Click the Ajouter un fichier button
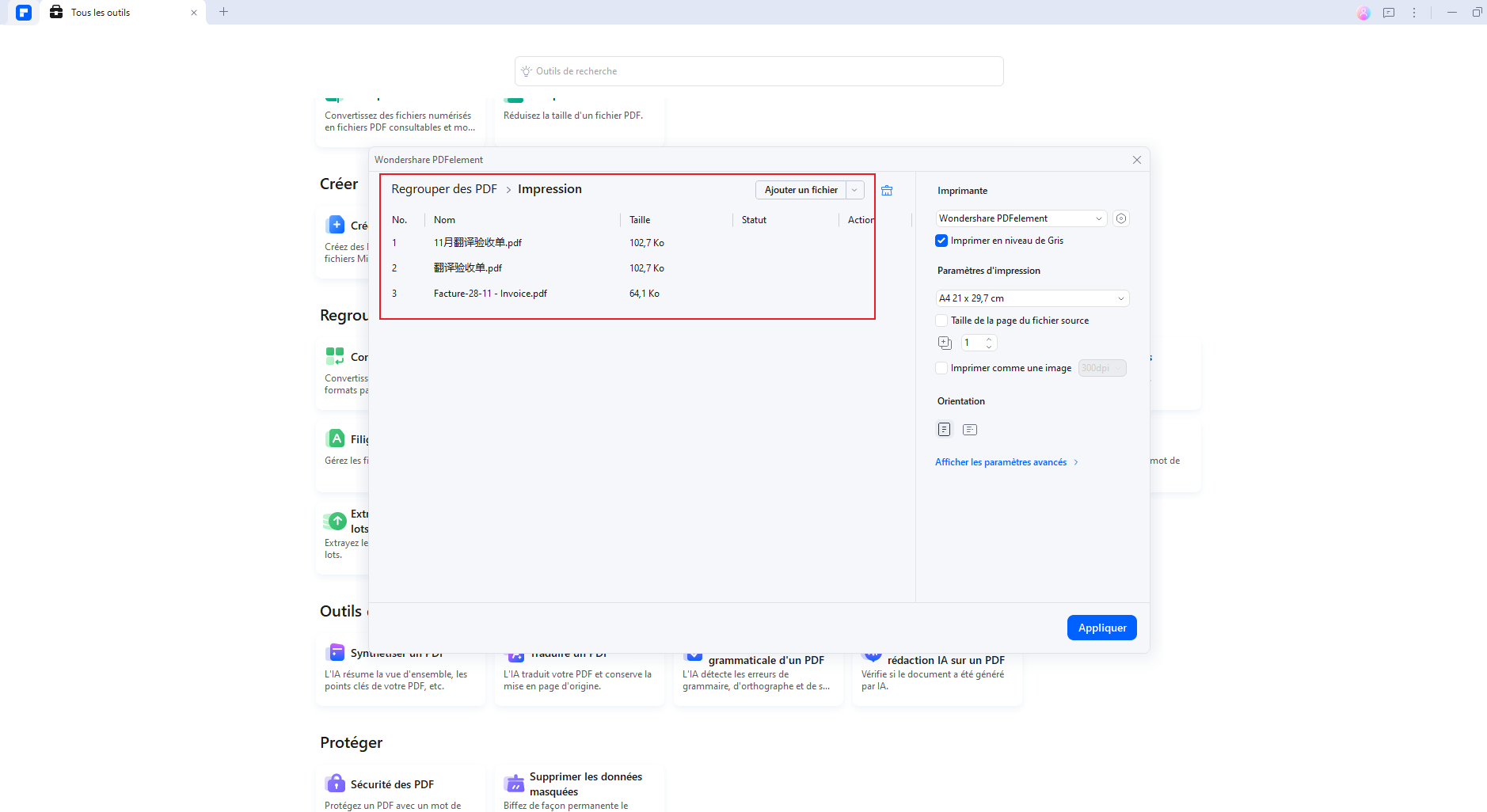This screenshot has width=1487, height=812. click(x=801, y=190)
